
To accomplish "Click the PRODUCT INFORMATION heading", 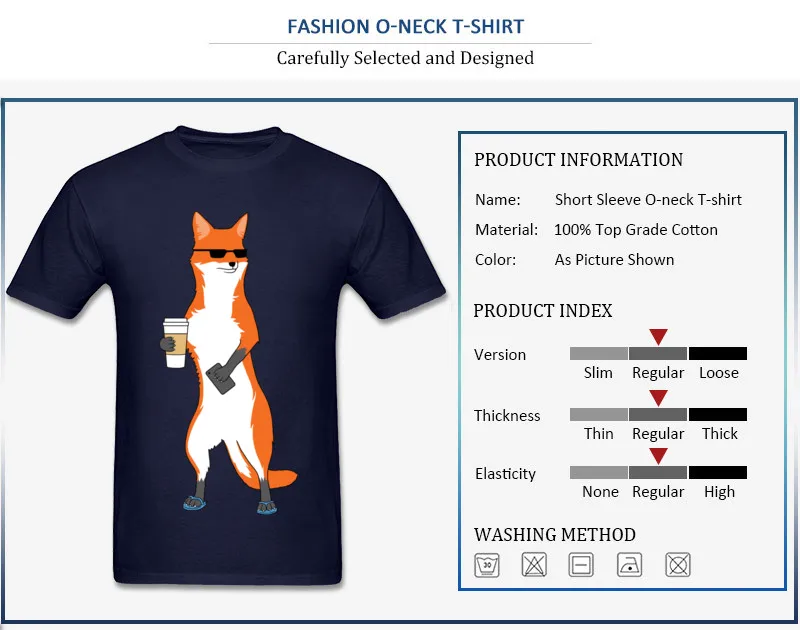I will point(578,160).
